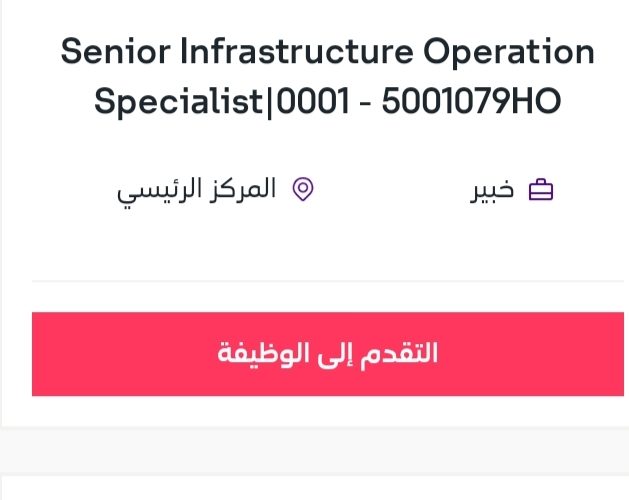Screen dimensions: 629x500
Task: Click the grey gap below the job card
Action: click(x=314, y=451)
